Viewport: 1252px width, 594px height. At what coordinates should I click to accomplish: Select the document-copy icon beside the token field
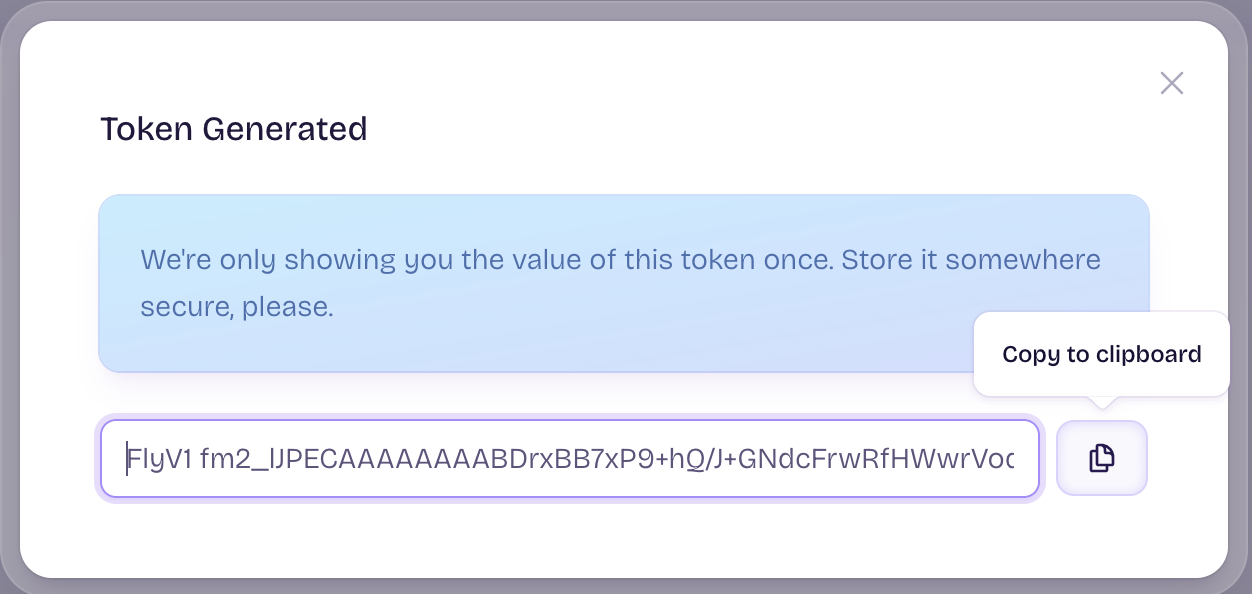tap(1102, 458)
